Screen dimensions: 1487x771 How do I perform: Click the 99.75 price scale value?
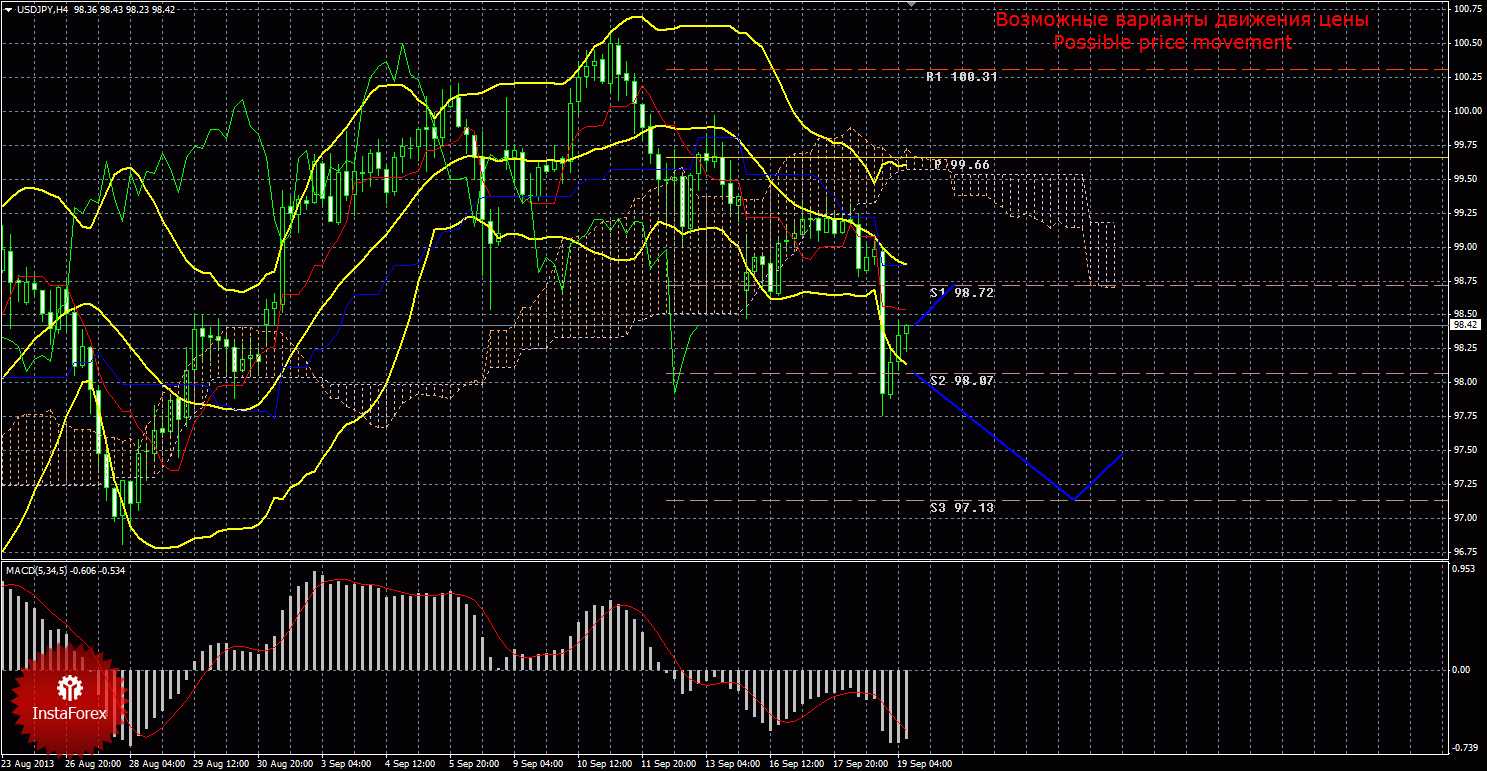pyautogui.click(x=1465, y=145)
